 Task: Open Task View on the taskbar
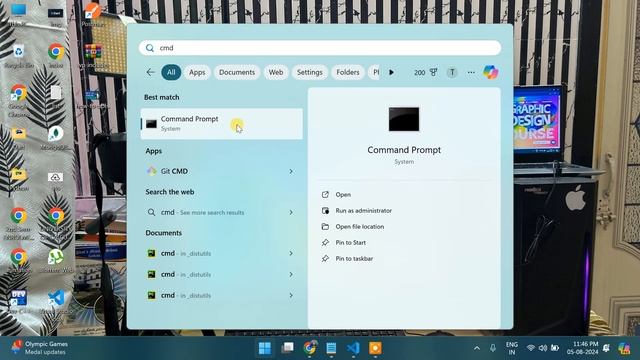click(287, 348)
